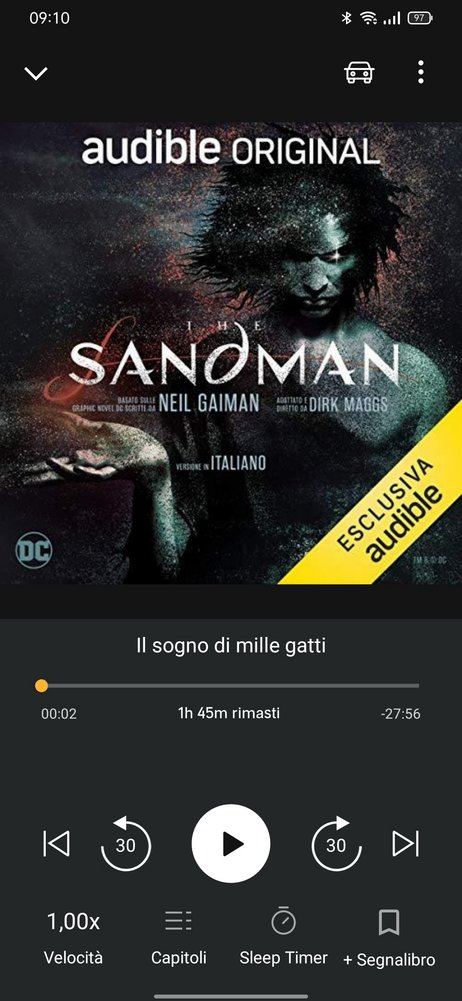This screenshot has width=462, height=1001.
Task: Open the Capitoli chapter list icon
Action: tap(178, 921)
